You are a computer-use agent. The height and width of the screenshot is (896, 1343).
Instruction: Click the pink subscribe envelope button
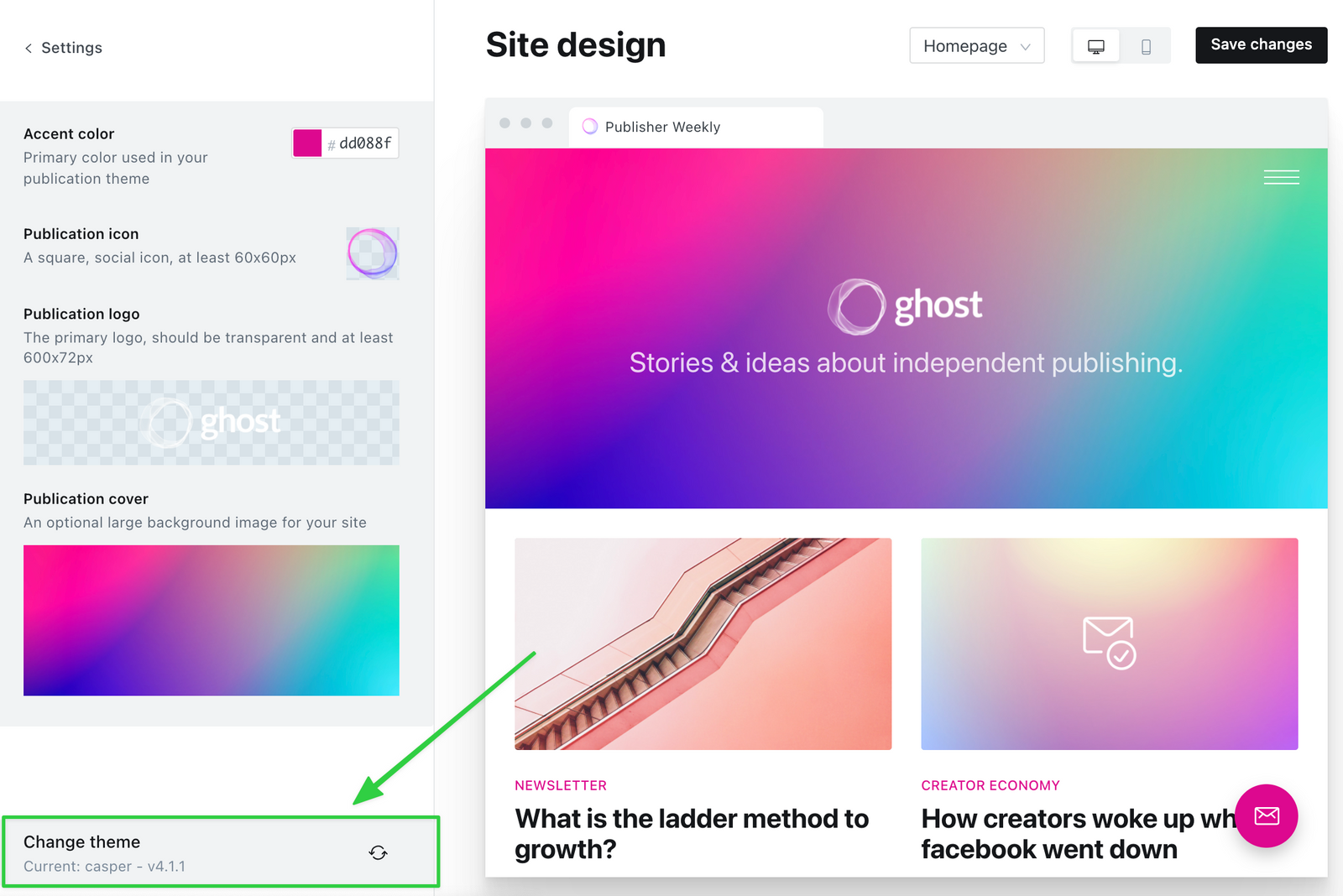[1267, 815]
